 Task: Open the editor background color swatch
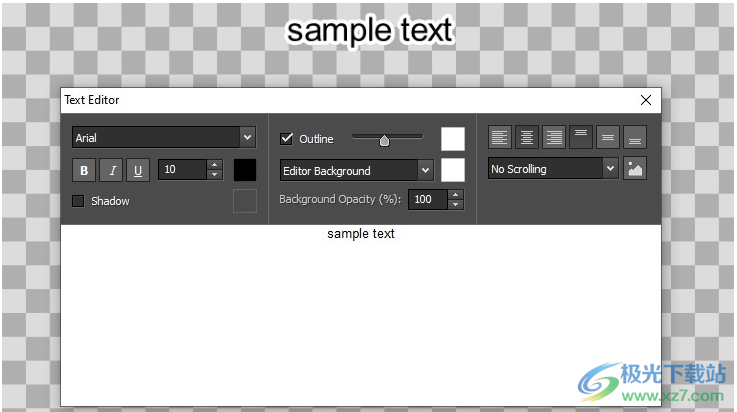click(453, 170)
